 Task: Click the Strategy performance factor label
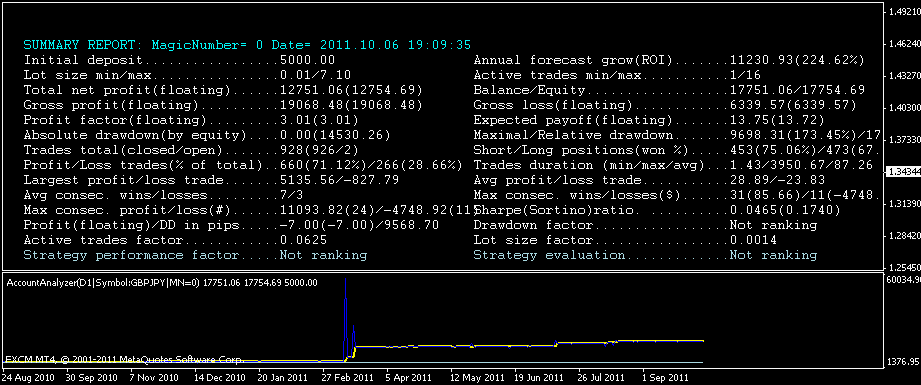(x=131, y=255)
